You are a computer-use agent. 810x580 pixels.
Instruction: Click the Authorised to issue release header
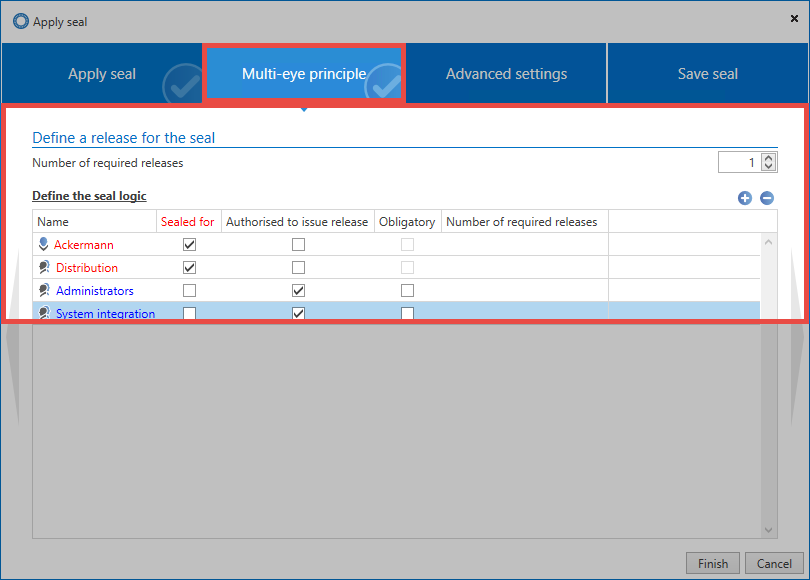[x=298, y=222]
